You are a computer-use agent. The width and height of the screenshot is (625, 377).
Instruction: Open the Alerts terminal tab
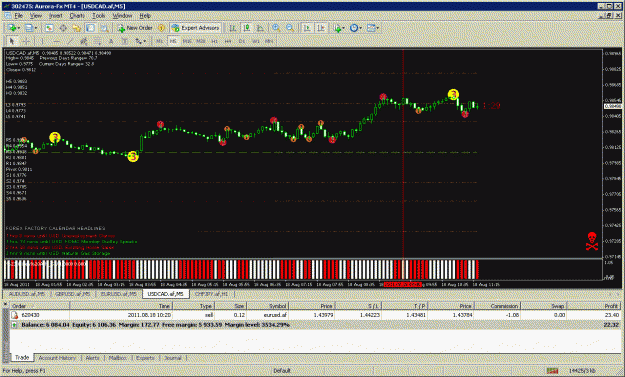click(92, 358)
